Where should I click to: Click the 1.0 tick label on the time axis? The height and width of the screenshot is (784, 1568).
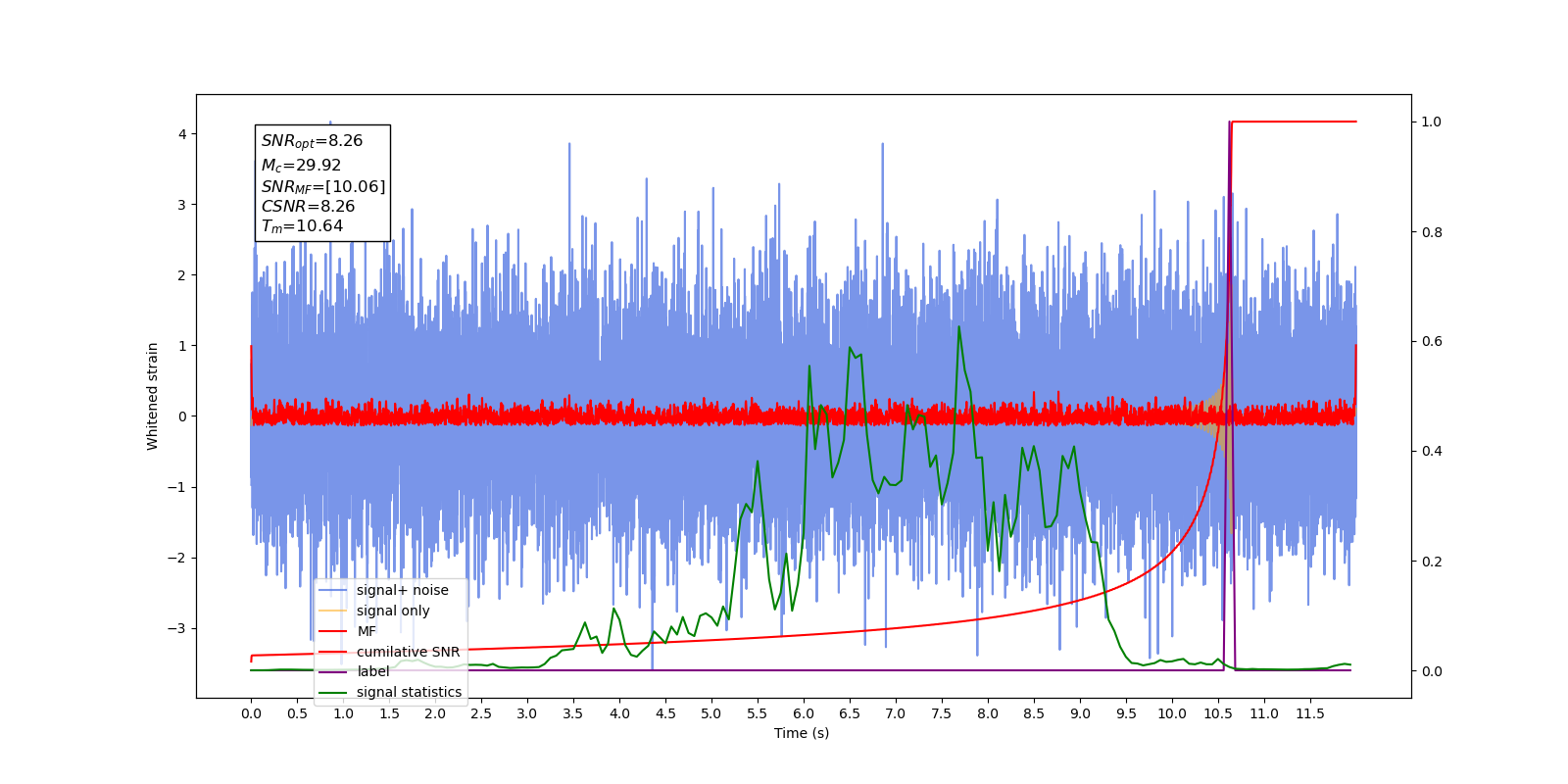[x=343, y=713]
